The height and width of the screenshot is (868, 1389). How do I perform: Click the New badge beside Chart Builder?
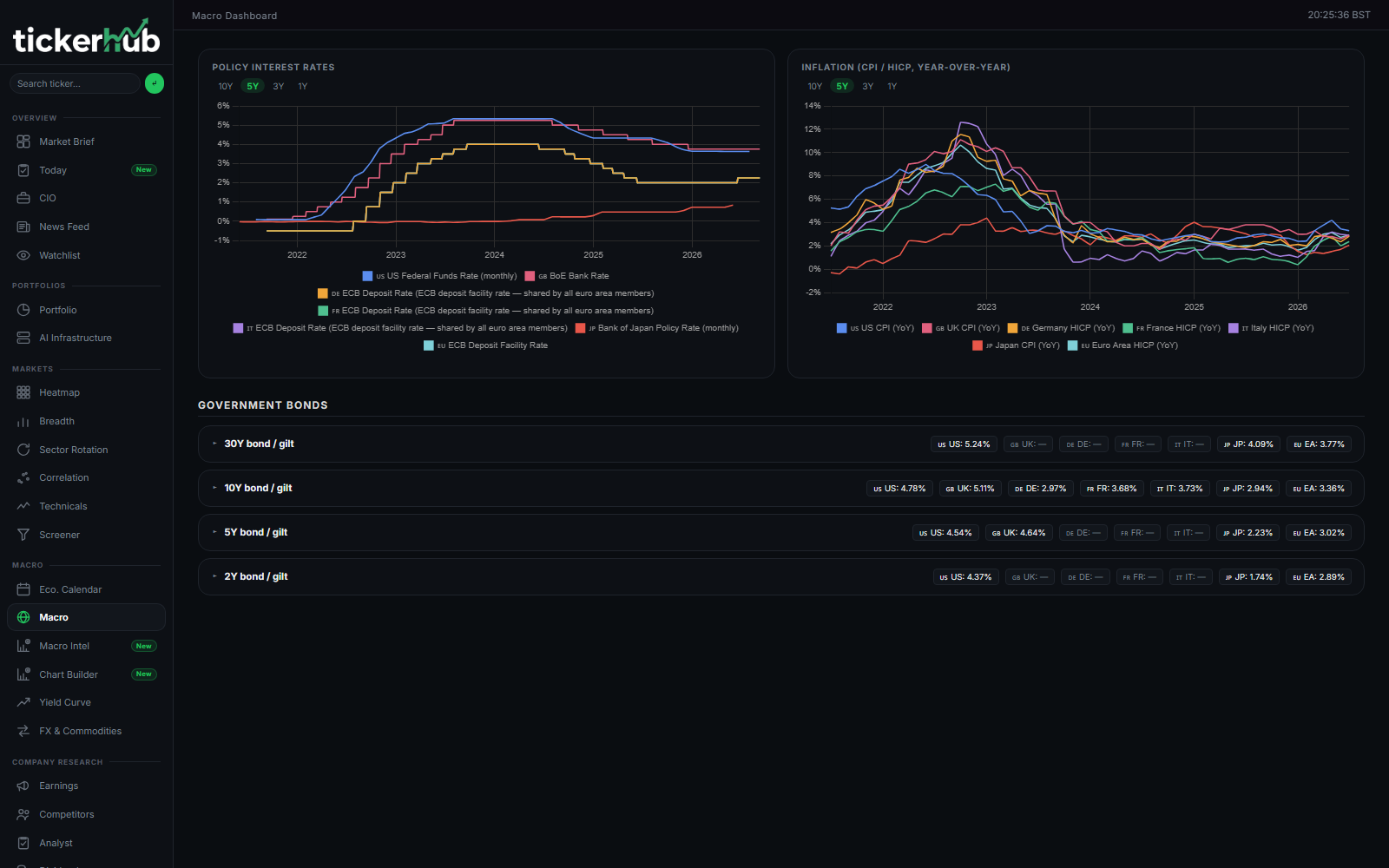[x=144, y=674]
